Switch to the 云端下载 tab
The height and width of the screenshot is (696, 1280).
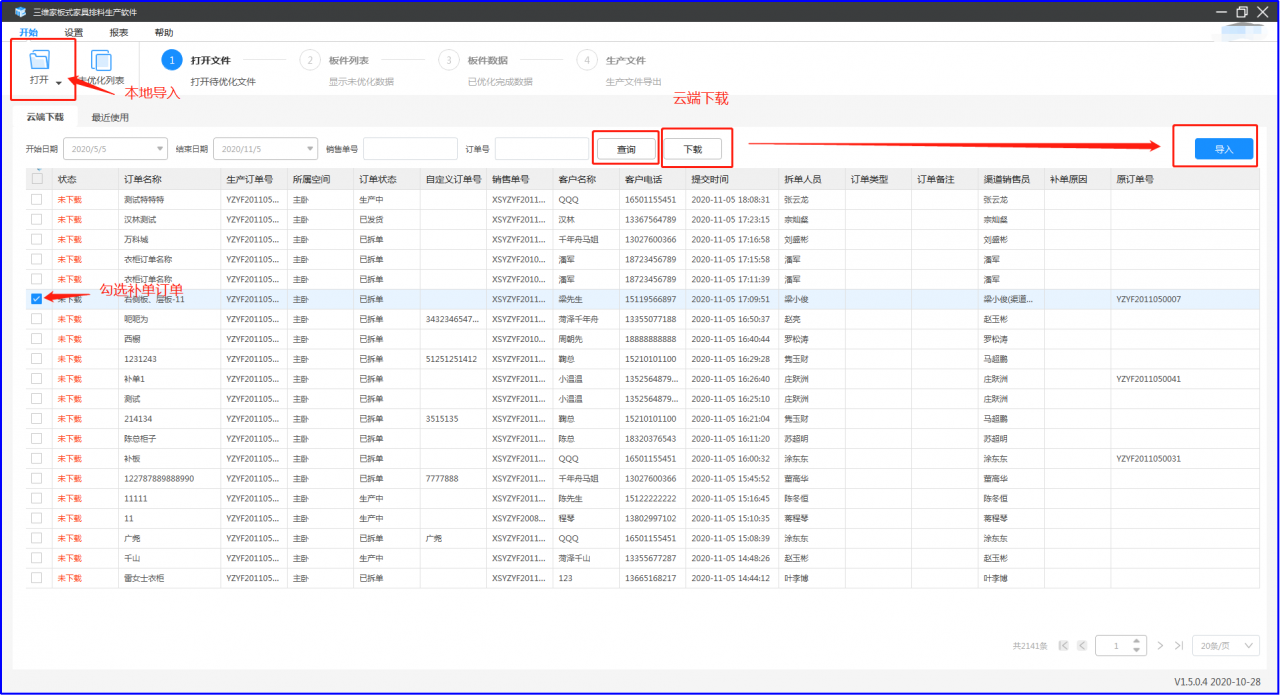point(45,117)
